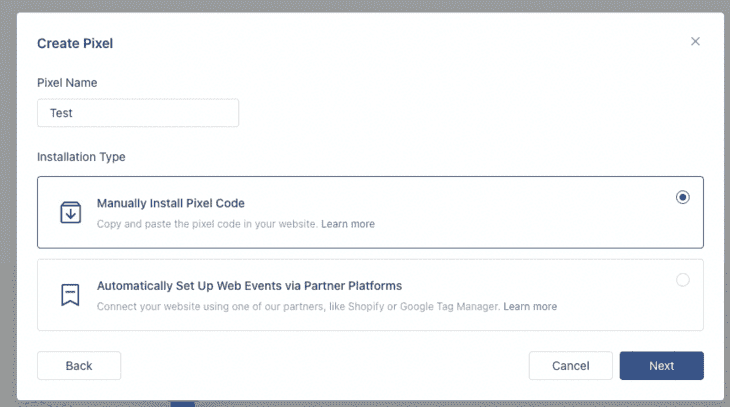Click the dimmed background left of the dialog
730x407 pixels.
pos(8,205)
